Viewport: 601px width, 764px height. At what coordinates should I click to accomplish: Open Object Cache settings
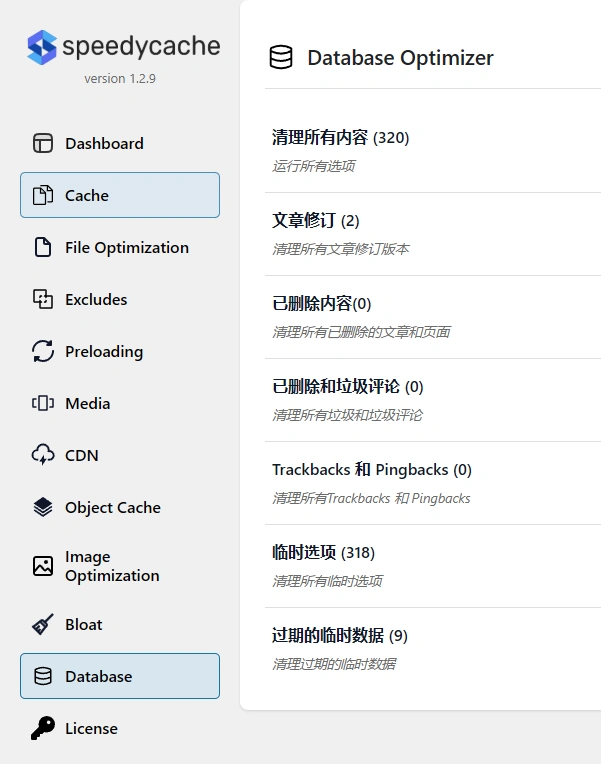(120, 507)
